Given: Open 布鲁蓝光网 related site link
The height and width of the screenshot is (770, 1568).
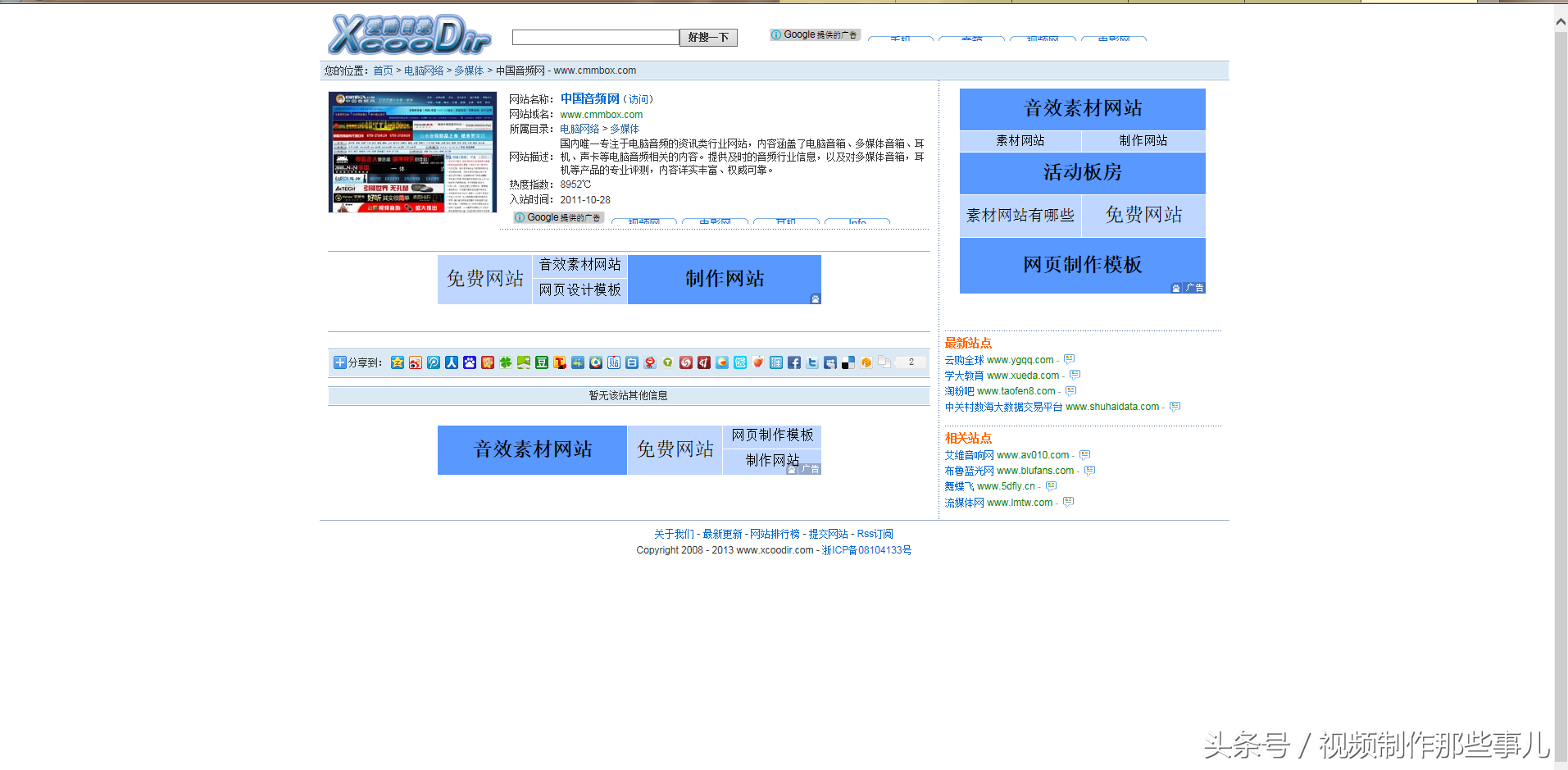Looking at the screenshot, I should click(969, 471).
